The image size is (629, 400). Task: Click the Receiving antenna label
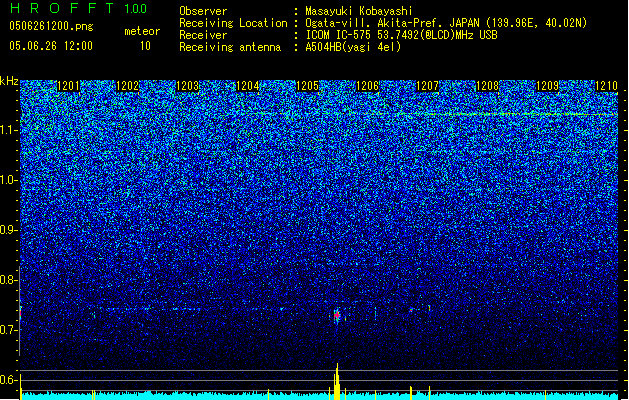230,47
